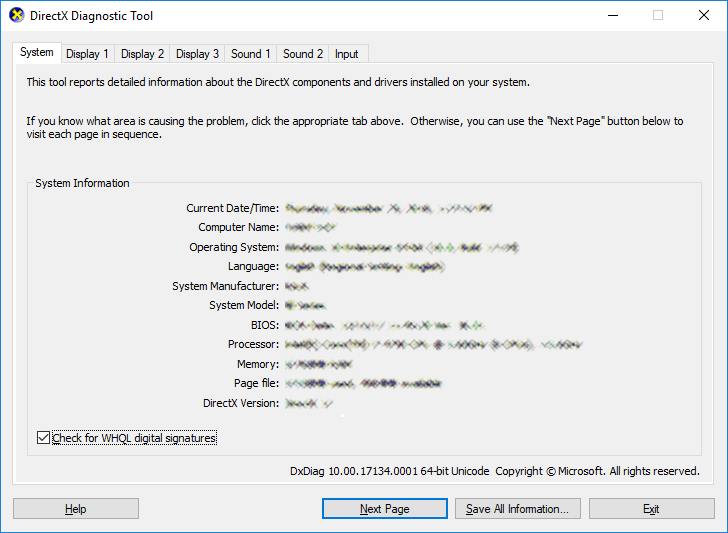Click the Exit button
The height and width of the screenshot is (533, 728).
coord(651,509)
